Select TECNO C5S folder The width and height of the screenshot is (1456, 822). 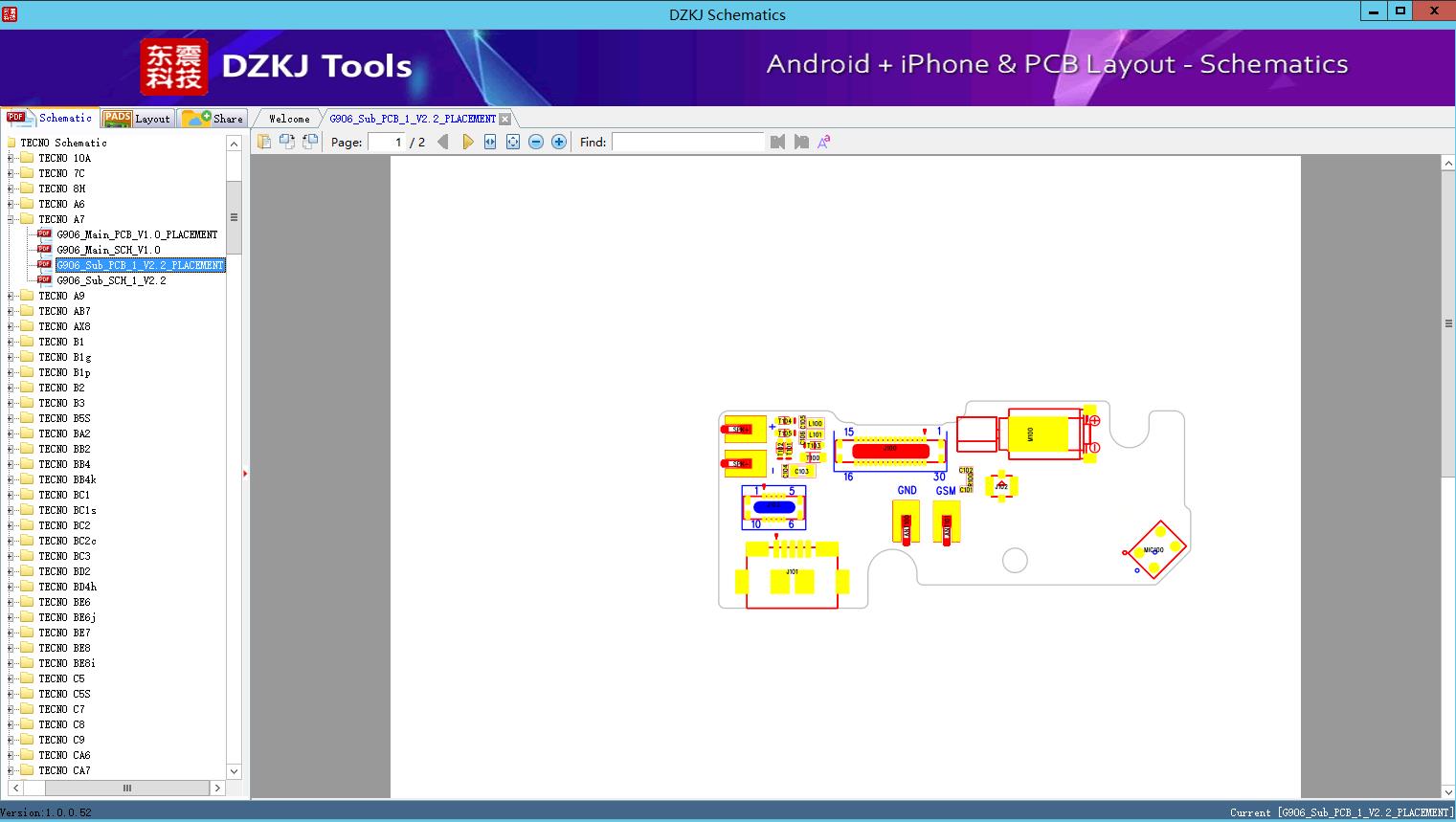pyautogui.click(x=64, y=694)
